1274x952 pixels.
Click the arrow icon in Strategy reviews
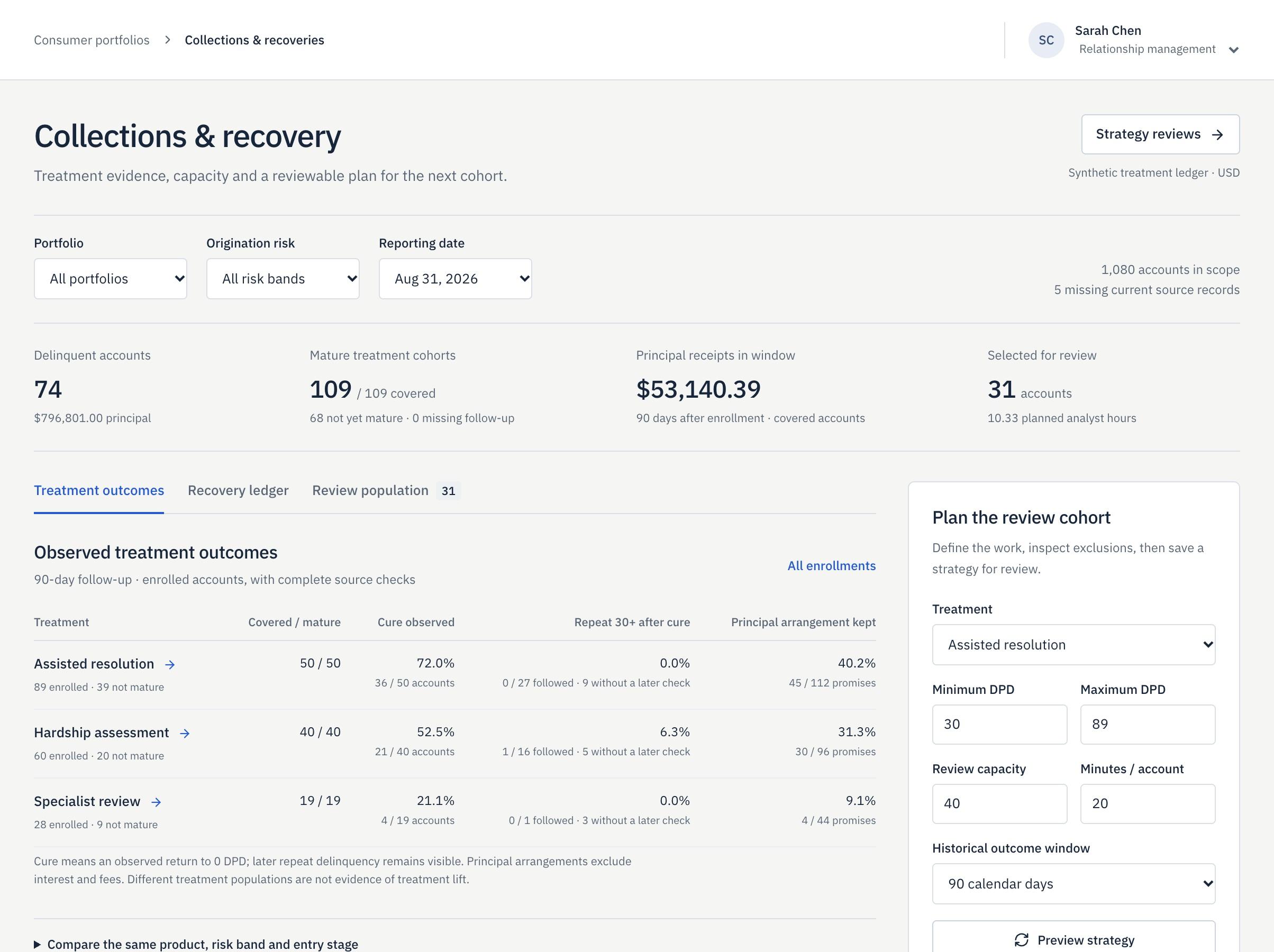click(x=1217, y=135)
